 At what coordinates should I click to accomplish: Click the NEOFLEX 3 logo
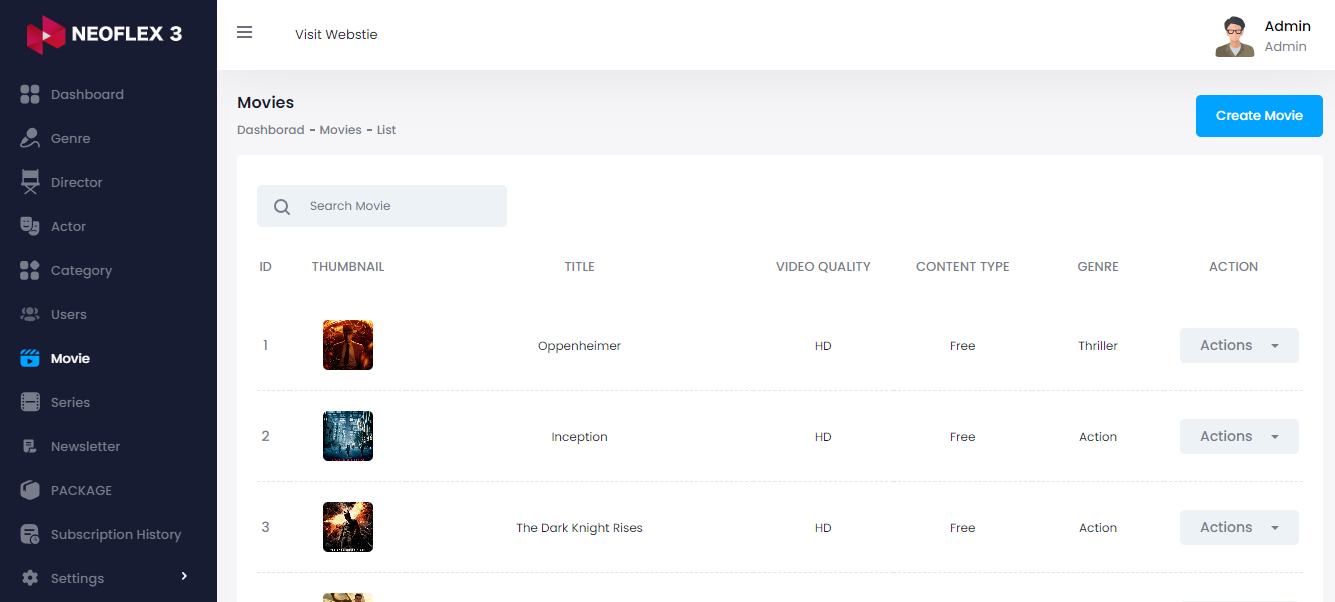[104, 34]
